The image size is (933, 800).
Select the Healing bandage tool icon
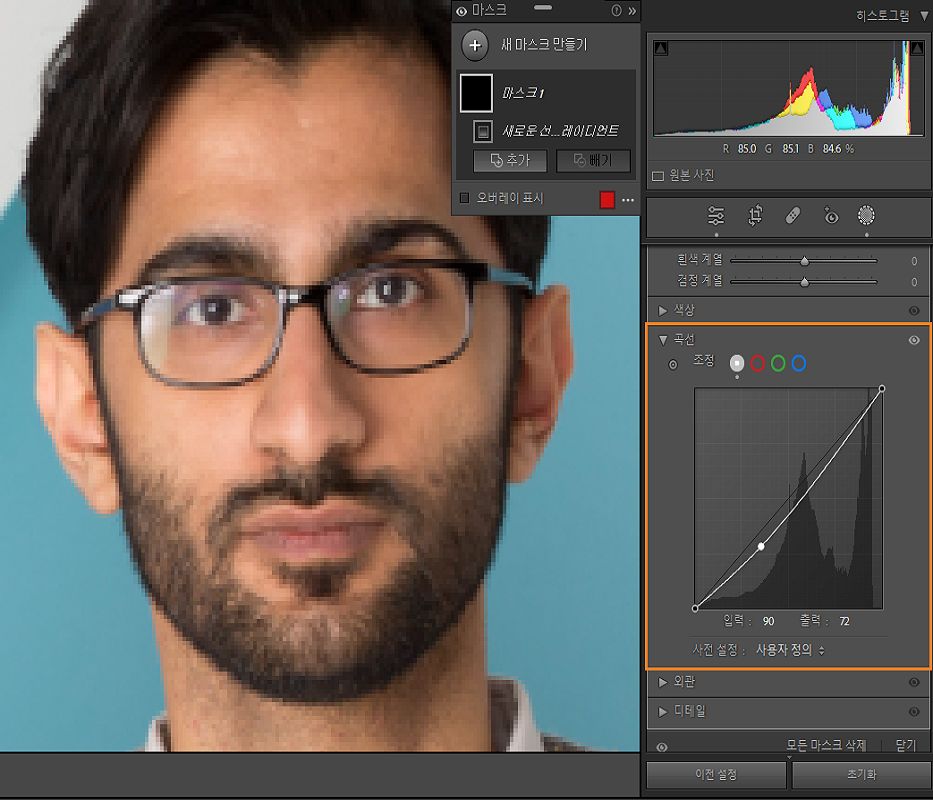[793, 215]
